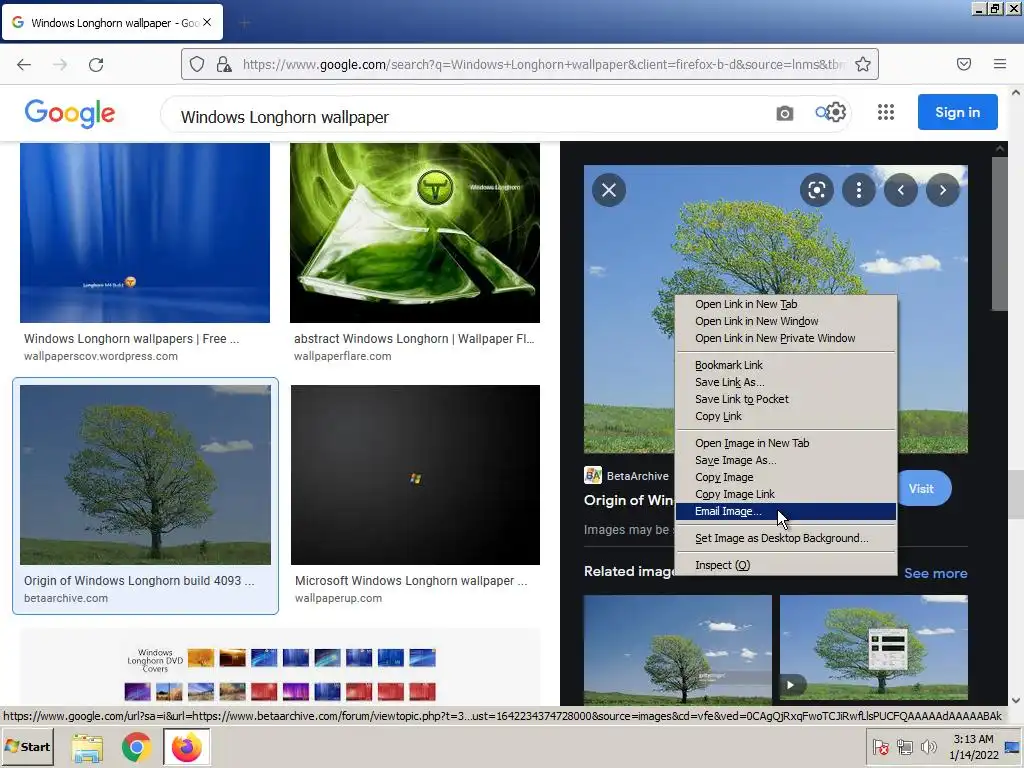Close the image preview panel
Image resolution: width=1024 pixels, height=768 pixels.
coord(609,190)
